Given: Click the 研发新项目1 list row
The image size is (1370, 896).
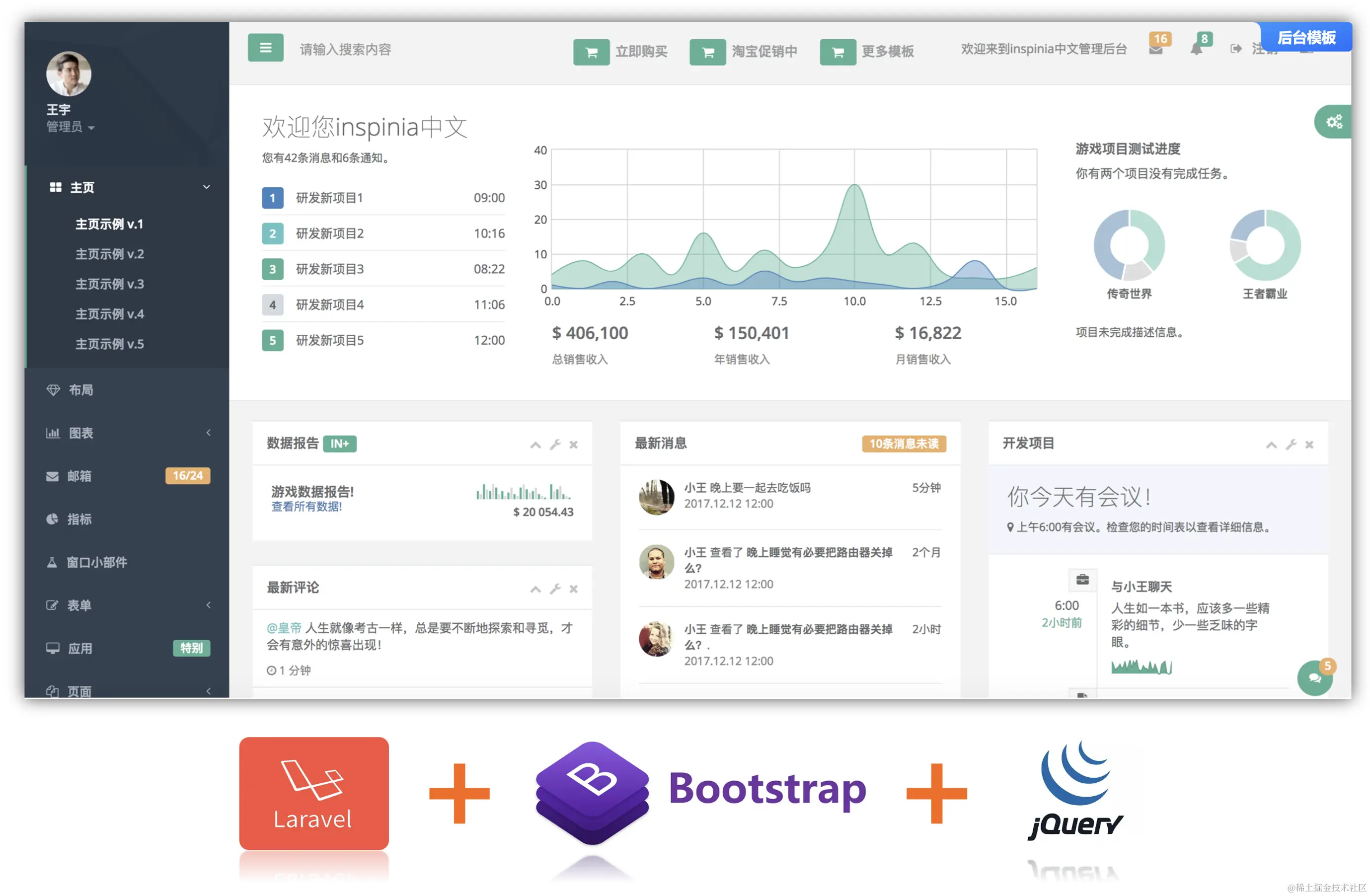Looking at the screenshot, I should (383, 198).
